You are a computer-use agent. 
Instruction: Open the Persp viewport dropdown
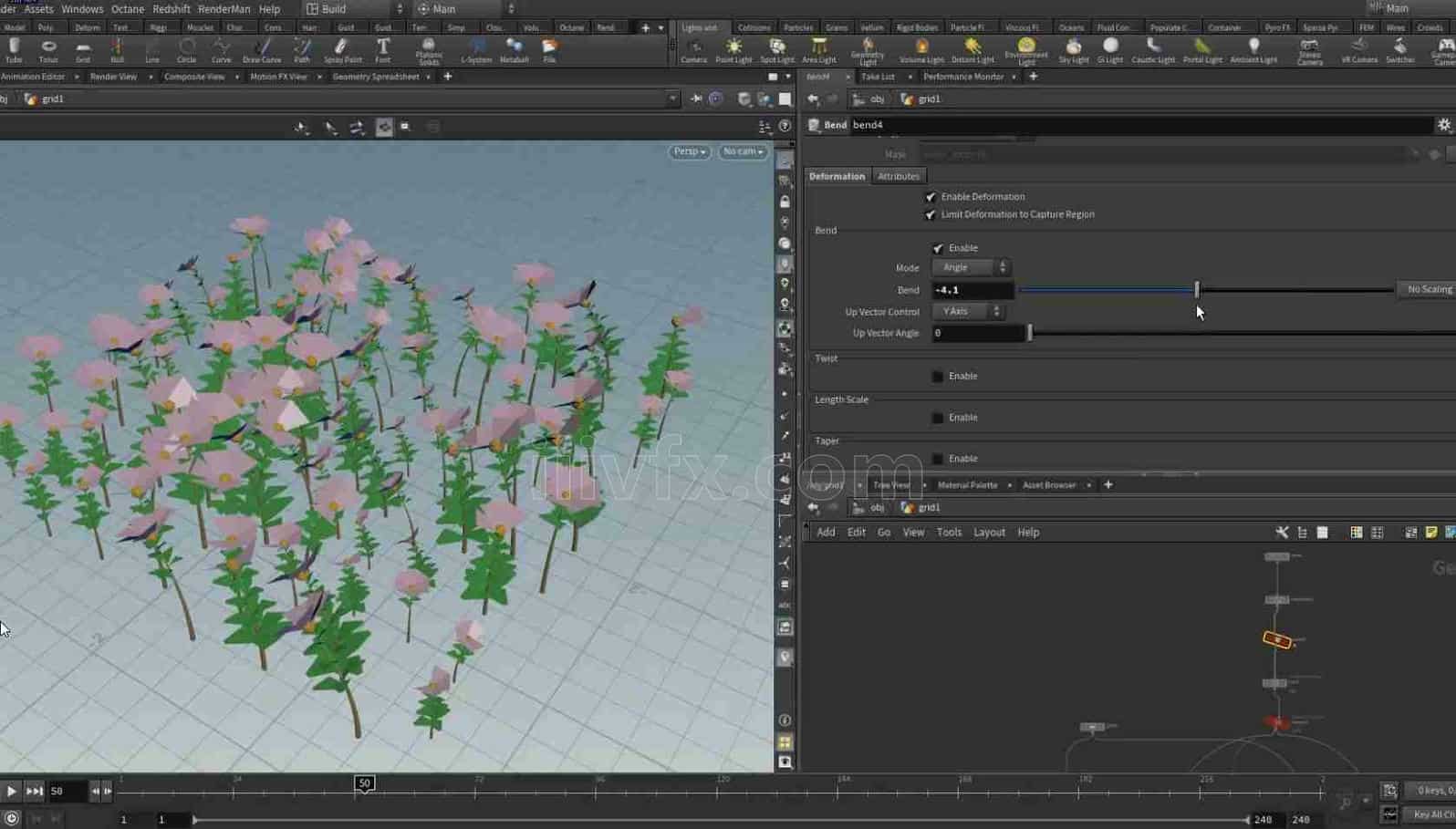tap(689, 151)
